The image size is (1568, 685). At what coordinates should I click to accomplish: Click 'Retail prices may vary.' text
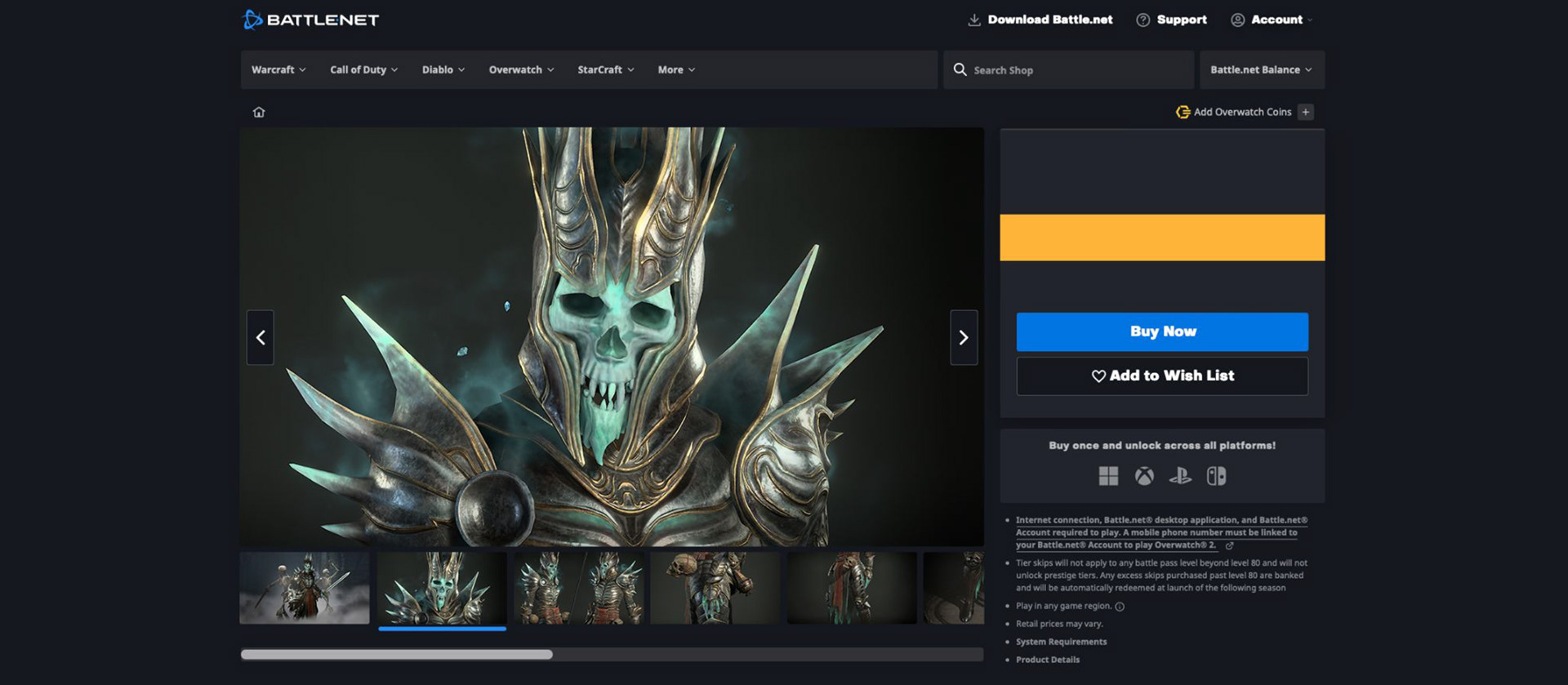coord(1059,624)
